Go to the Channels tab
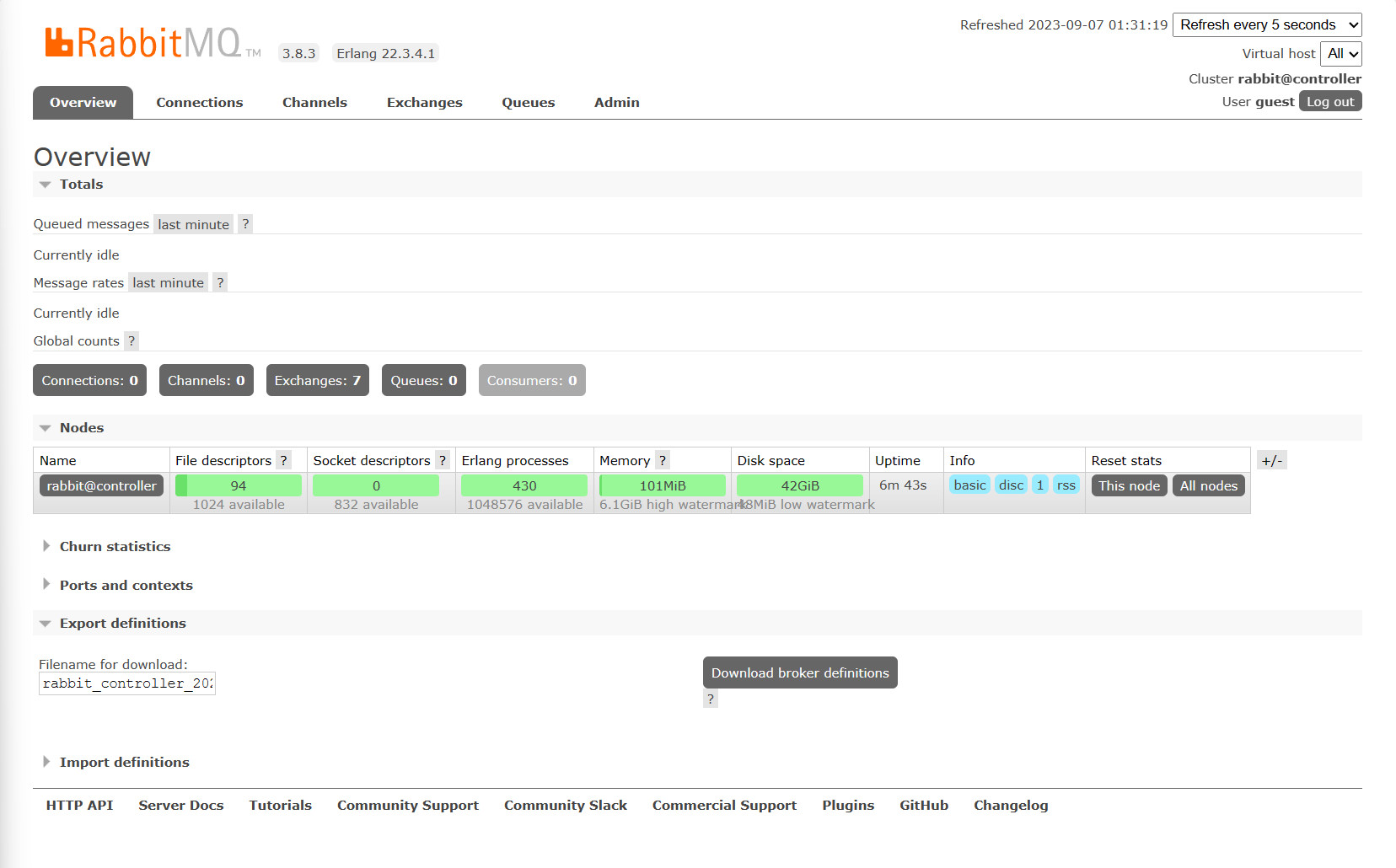This screenshot has width=1396, height=868. pos(314,103)
